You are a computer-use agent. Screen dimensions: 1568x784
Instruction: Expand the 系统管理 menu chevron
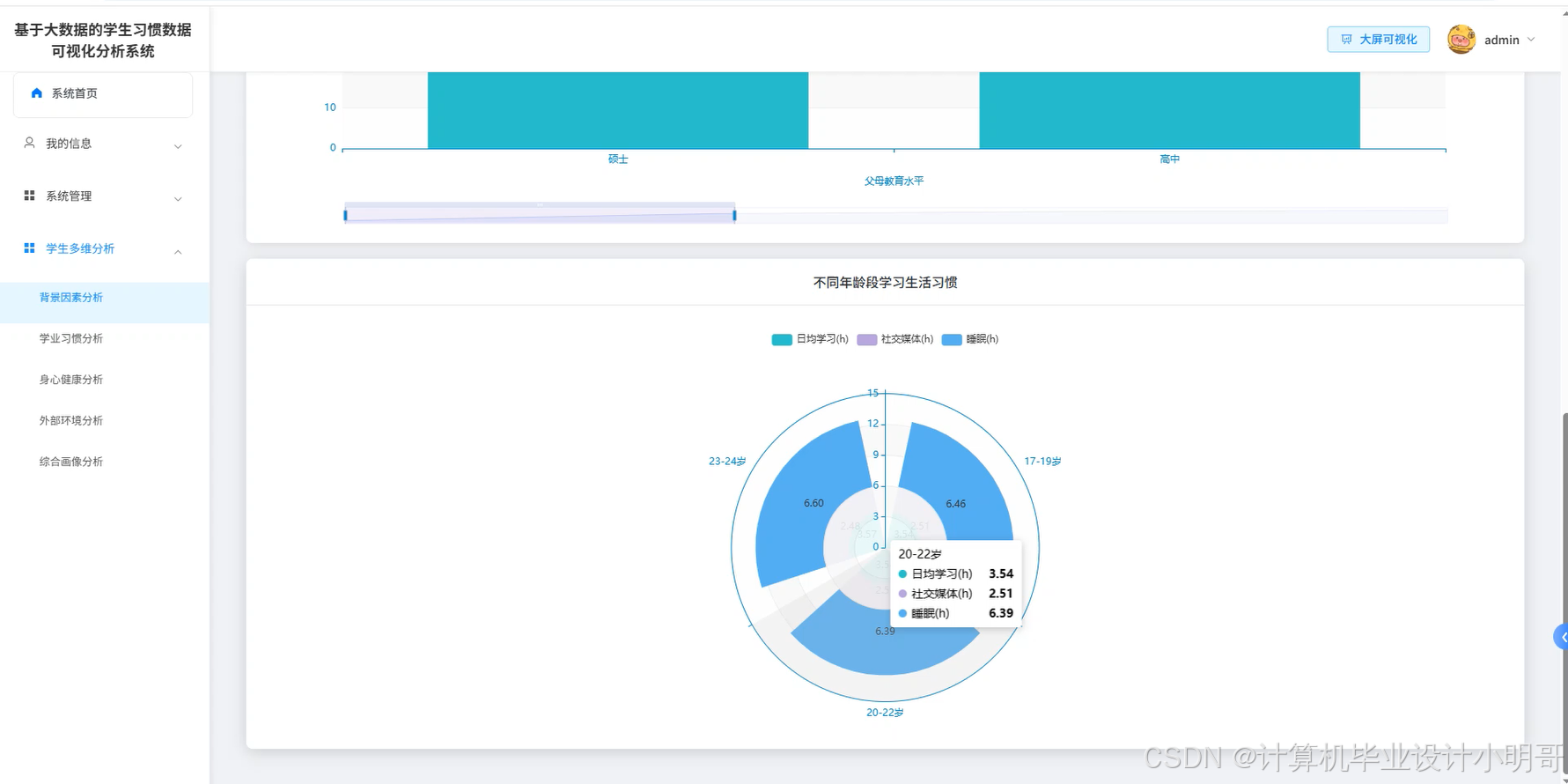click(x=178, y=199)
